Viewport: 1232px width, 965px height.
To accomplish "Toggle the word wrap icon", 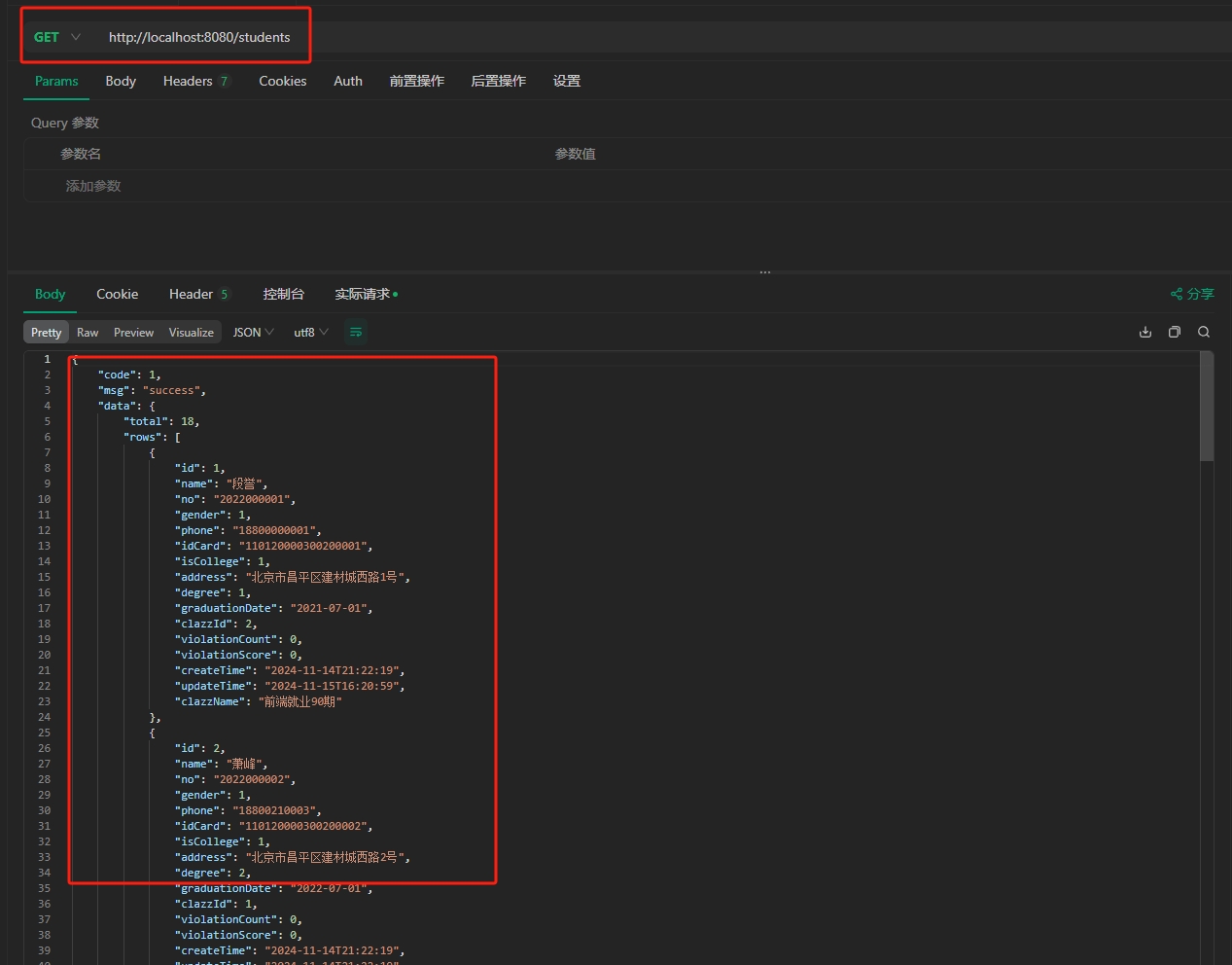I will click(x=356, y=333).
